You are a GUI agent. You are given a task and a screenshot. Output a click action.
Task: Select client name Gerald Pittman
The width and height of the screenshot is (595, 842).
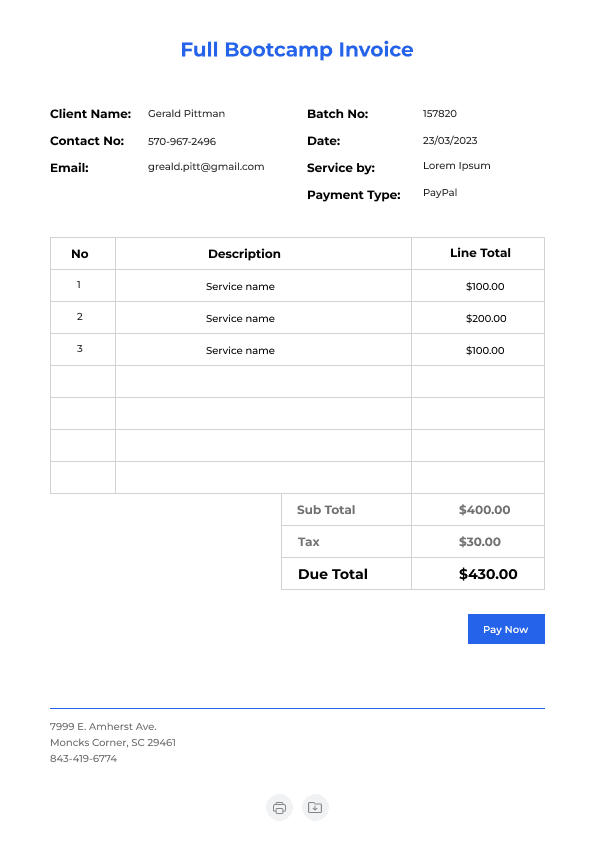point(186,113)
